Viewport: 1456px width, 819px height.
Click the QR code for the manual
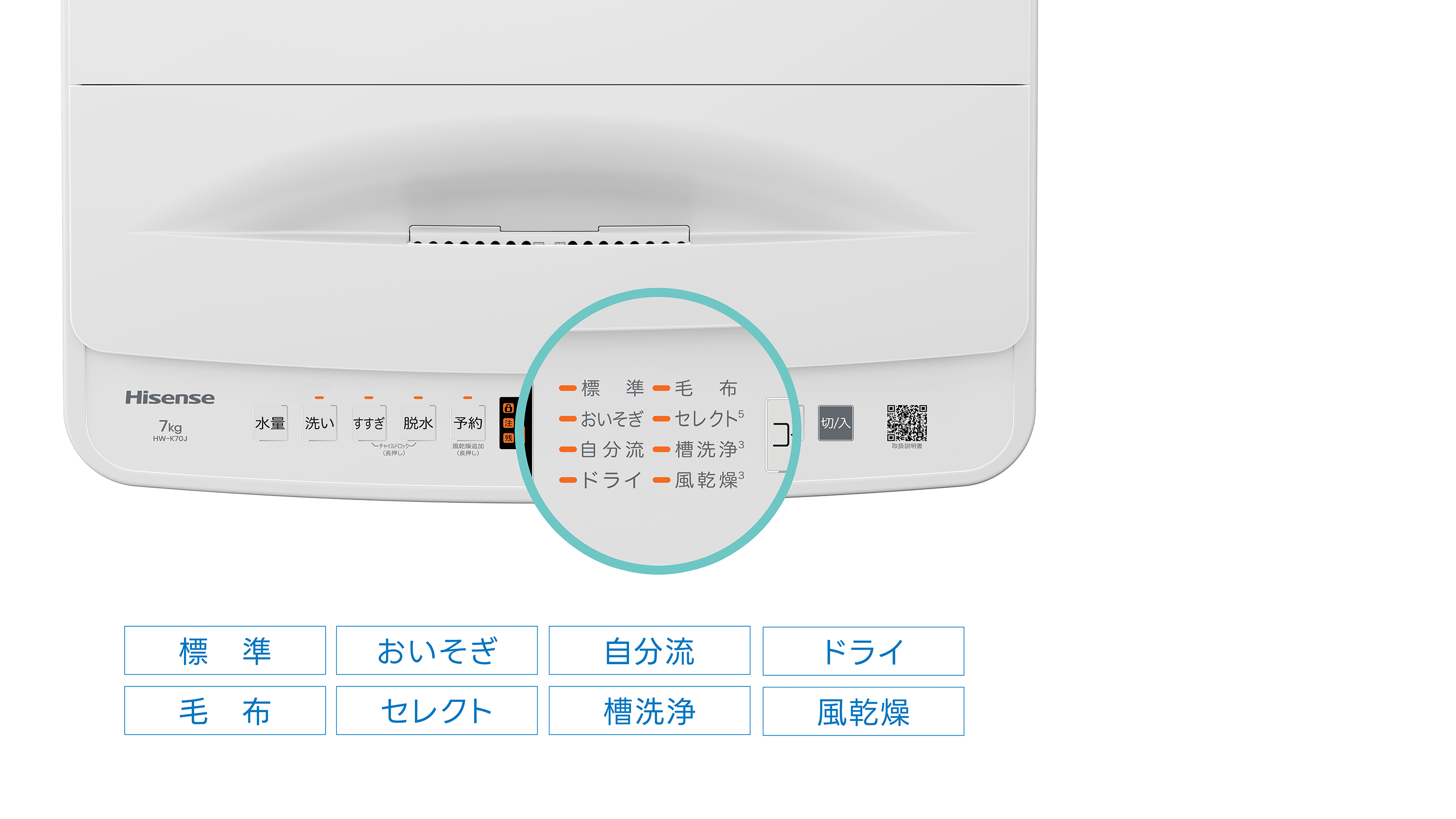point(907,423)
